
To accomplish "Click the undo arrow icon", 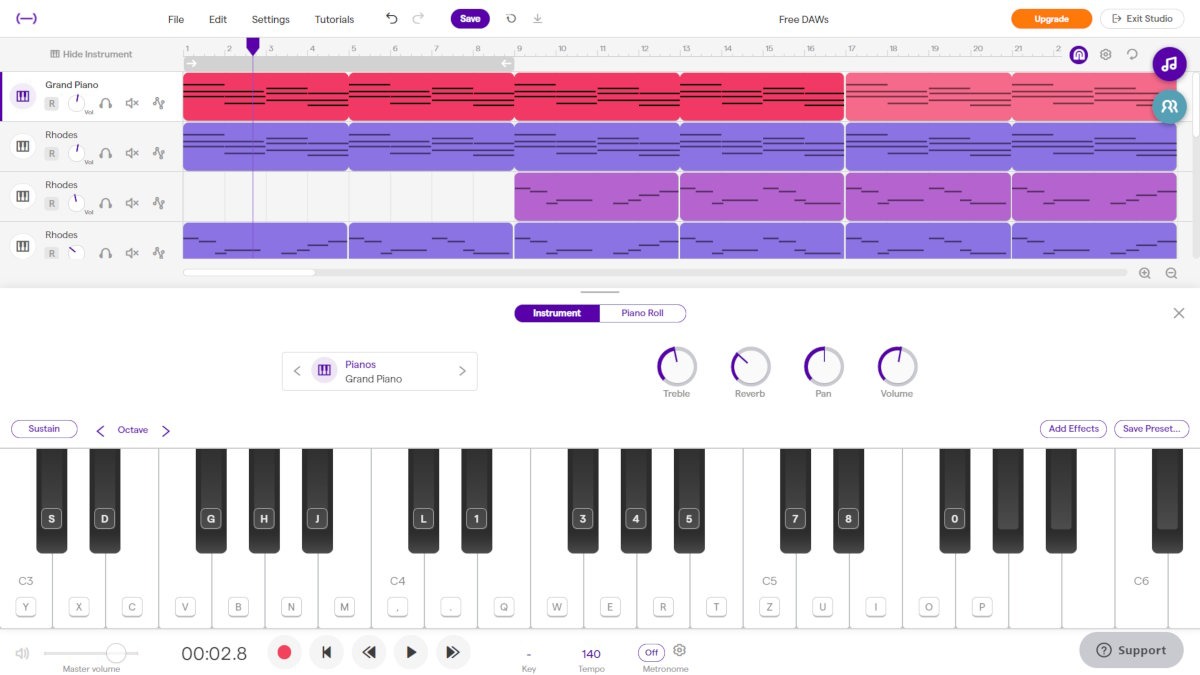I will click(391, 18).
